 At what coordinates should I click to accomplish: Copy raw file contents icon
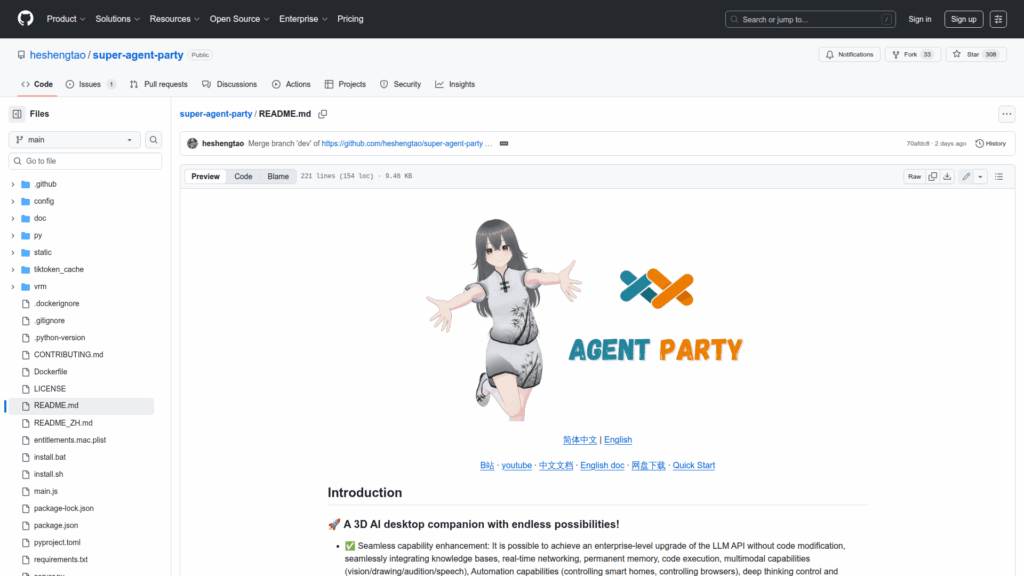pos(932,176)
